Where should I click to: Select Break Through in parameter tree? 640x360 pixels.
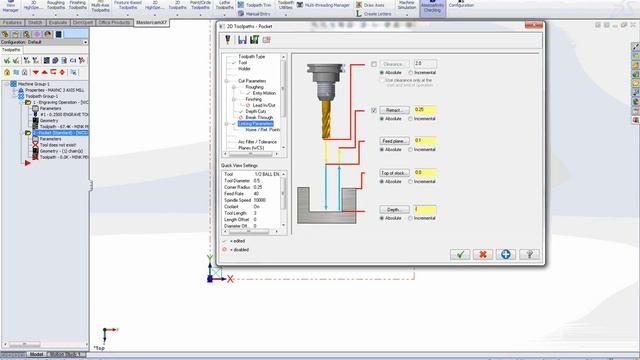point(259,118)
